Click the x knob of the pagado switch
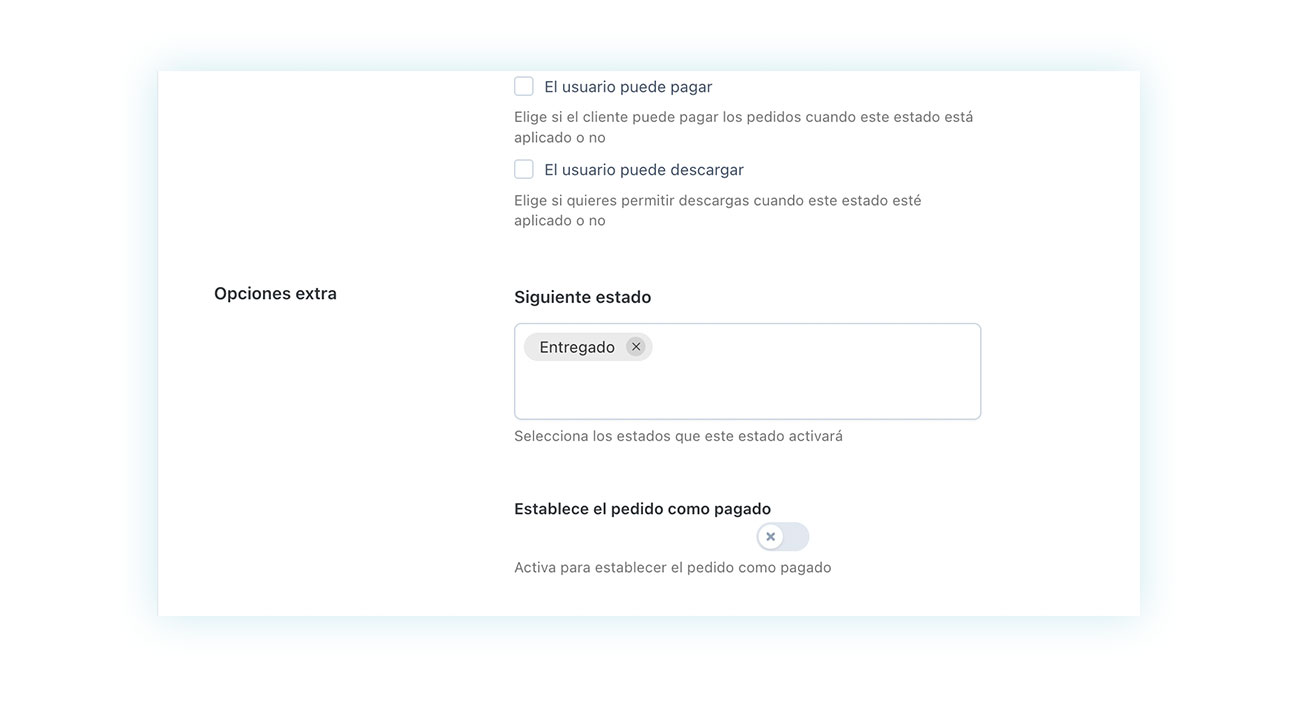 coord(770,537)
